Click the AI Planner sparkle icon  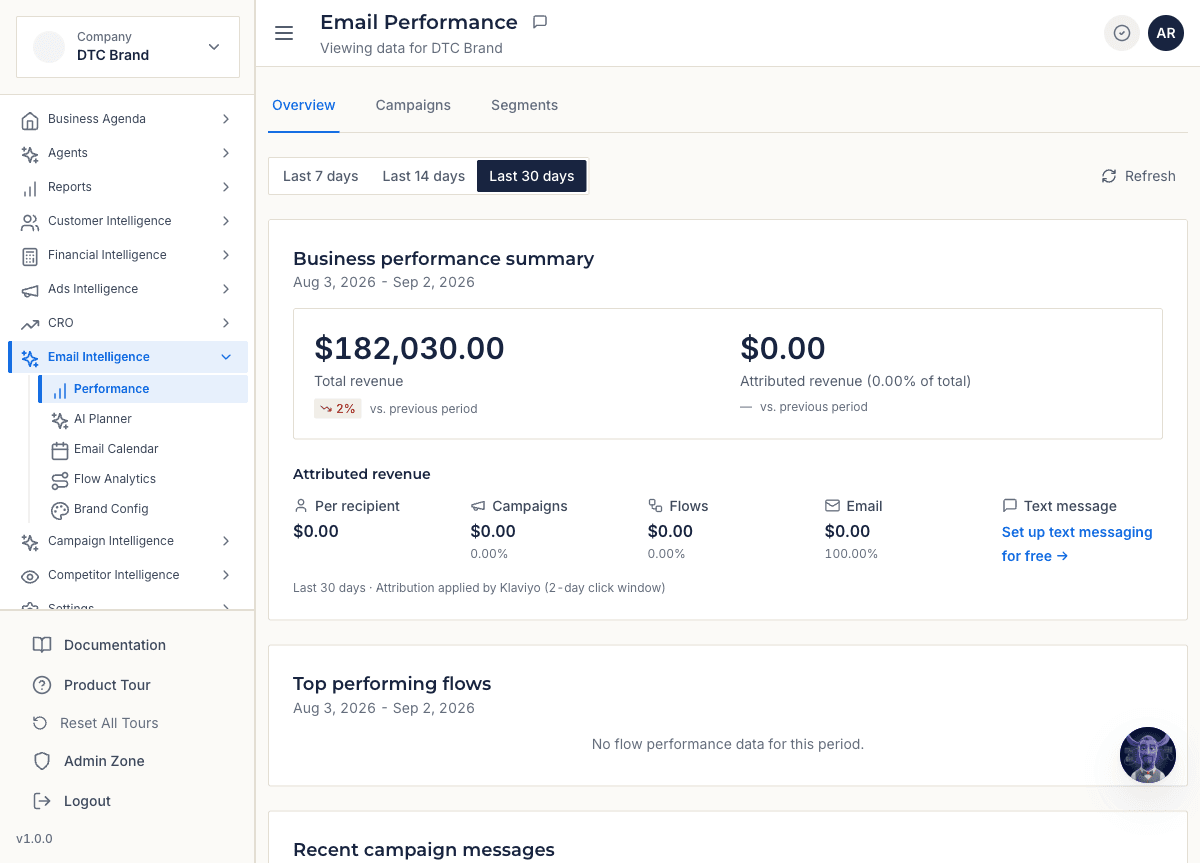pyautogui.click(x=60, y=420)
